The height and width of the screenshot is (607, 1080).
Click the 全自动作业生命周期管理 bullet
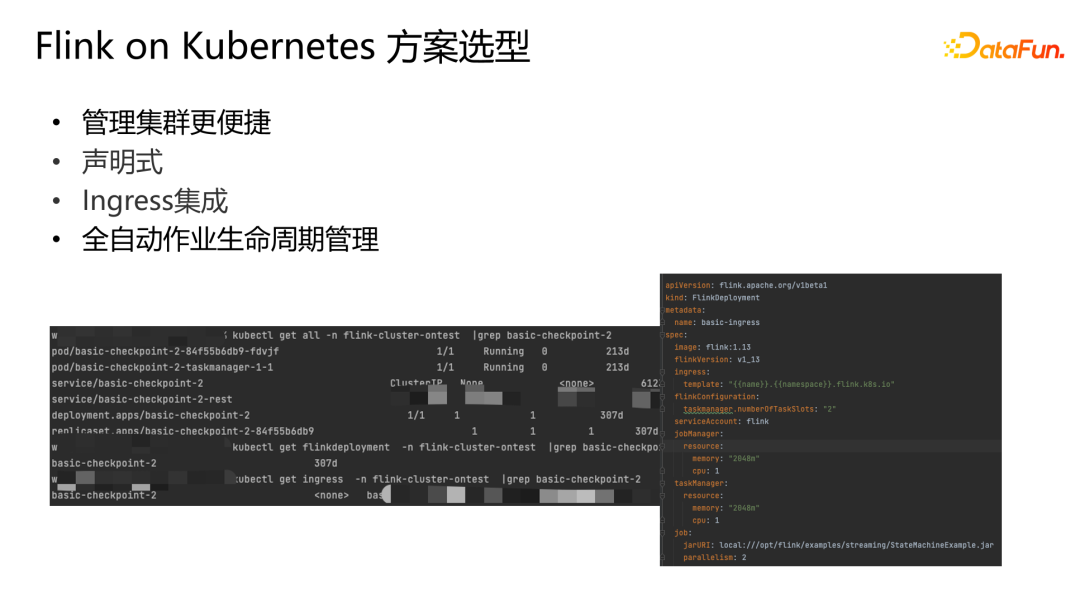[x=230, y=240]
